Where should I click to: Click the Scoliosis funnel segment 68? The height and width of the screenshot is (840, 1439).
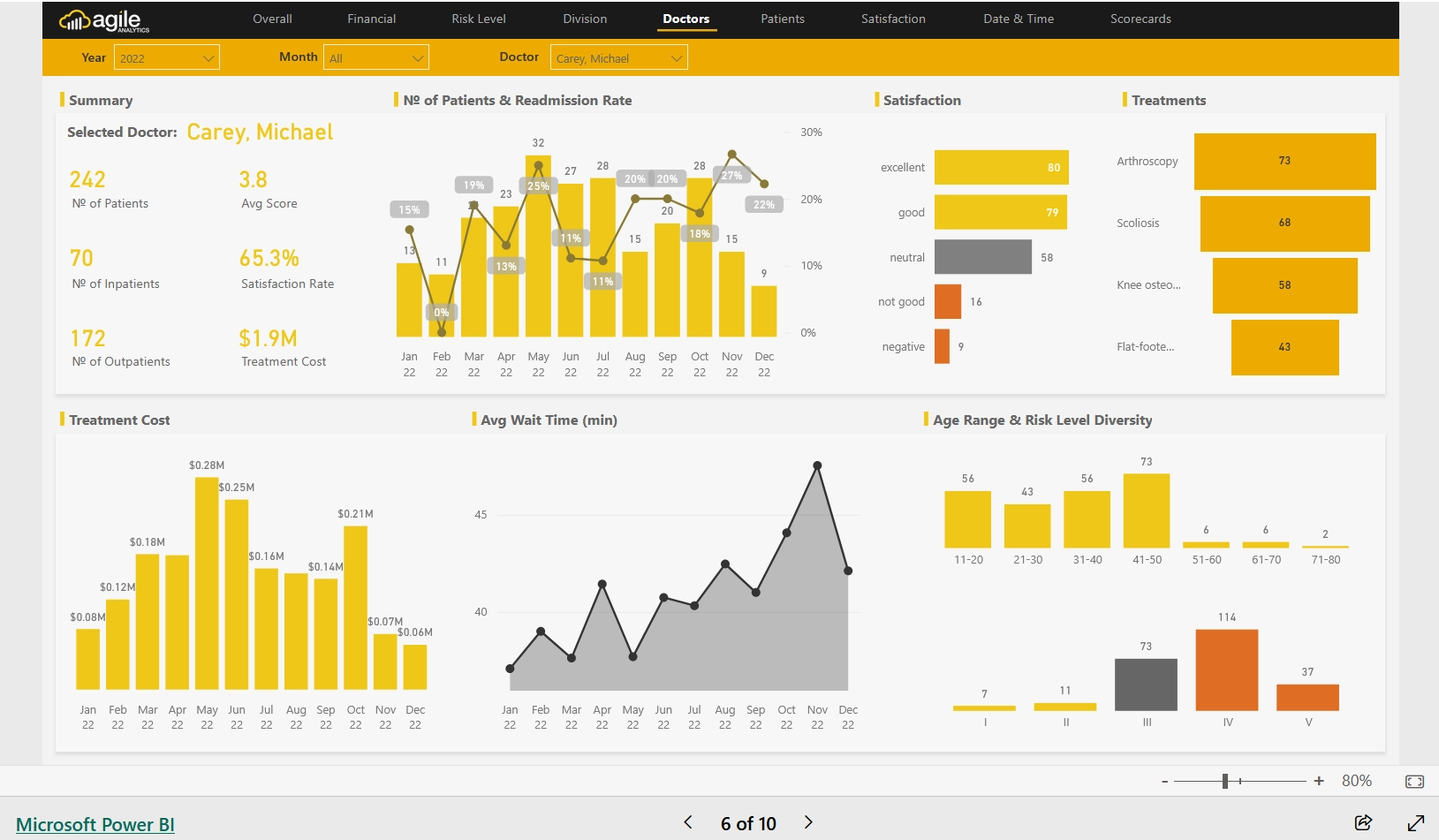click(x=1284, y=223)
